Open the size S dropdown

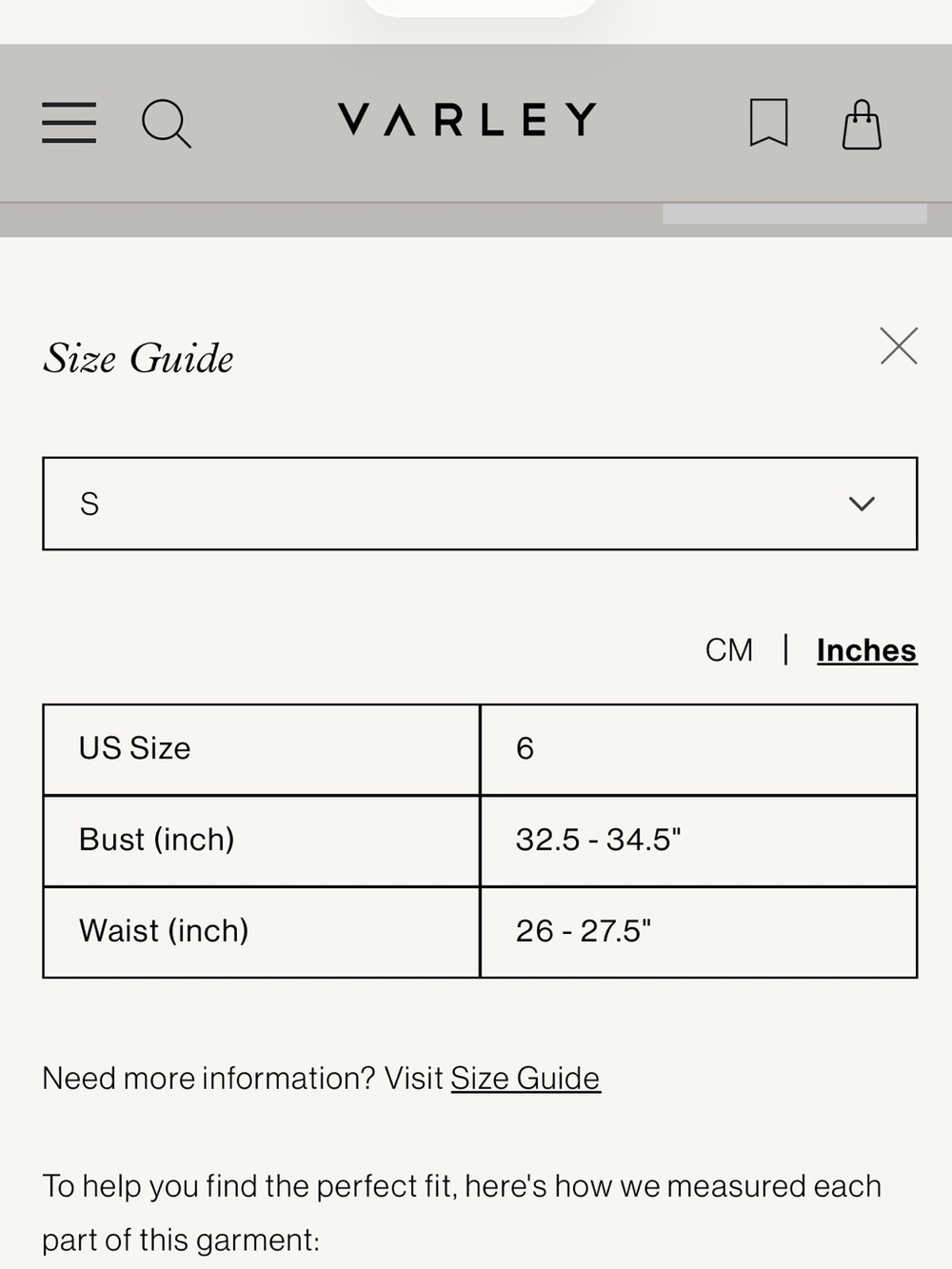click(480, 504)
